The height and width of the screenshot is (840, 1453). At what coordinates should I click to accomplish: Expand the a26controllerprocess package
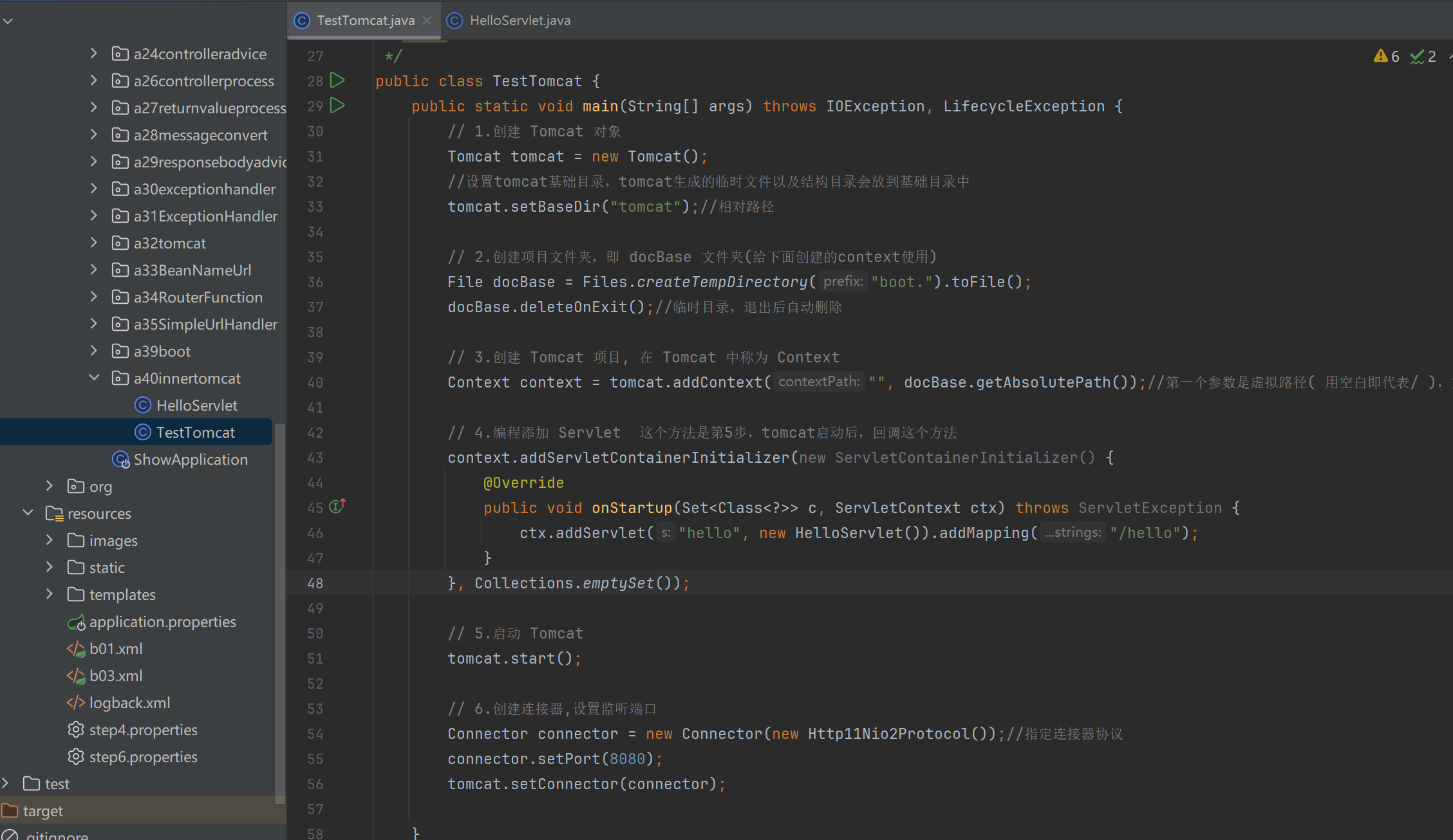coord(94,80)
